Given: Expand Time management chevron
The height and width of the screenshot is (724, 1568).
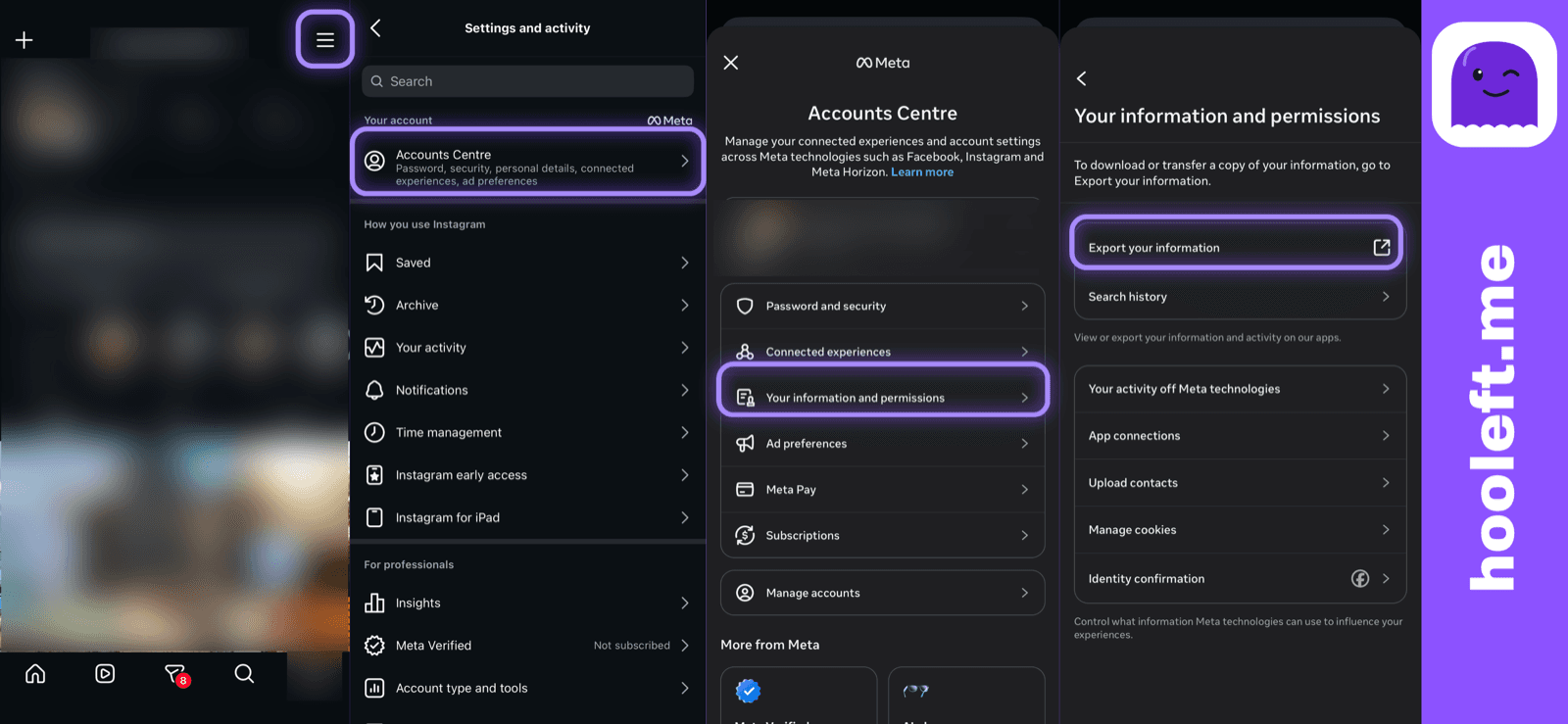Looking at the screenshot, I should coord(685,432).
